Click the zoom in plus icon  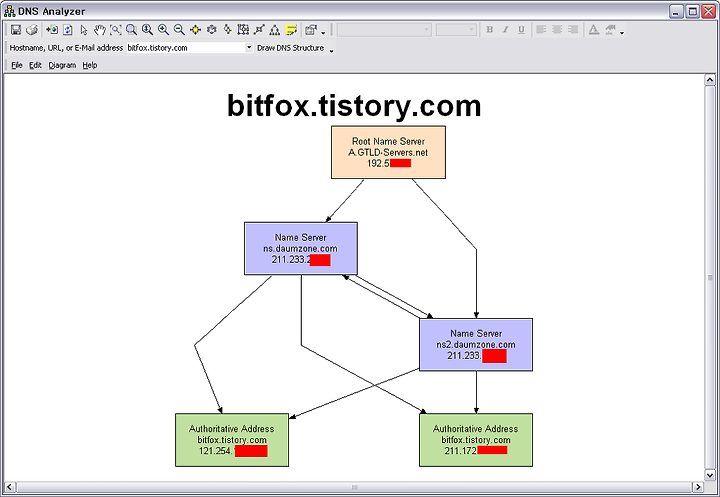click(163, 30)
